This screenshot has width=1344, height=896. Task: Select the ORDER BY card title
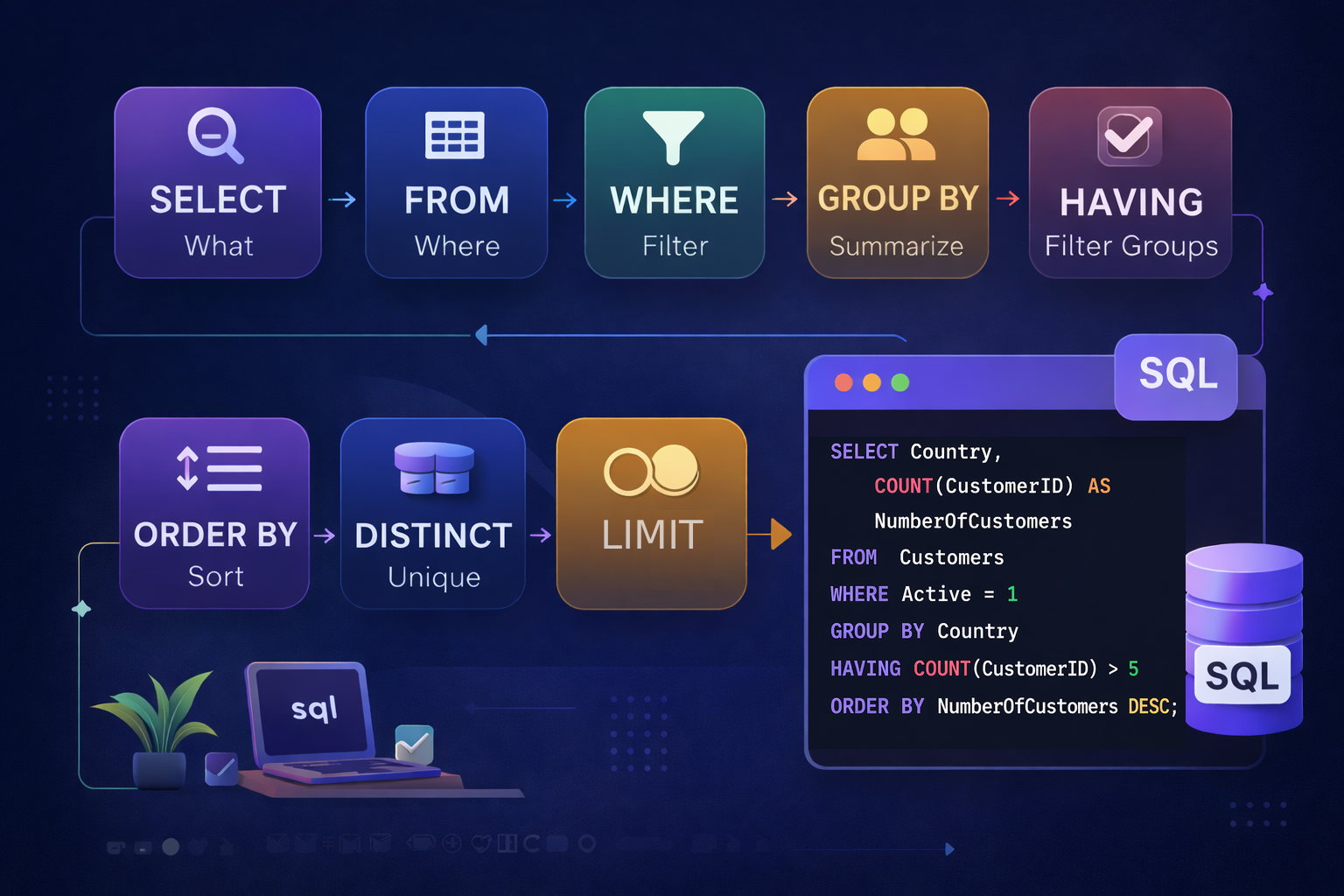pyautogui.click(x=215, y=535)
